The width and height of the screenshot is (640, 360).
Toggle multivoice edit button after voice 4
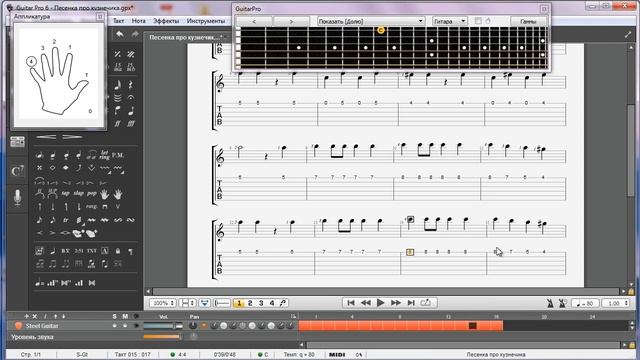tap(283, 303)
